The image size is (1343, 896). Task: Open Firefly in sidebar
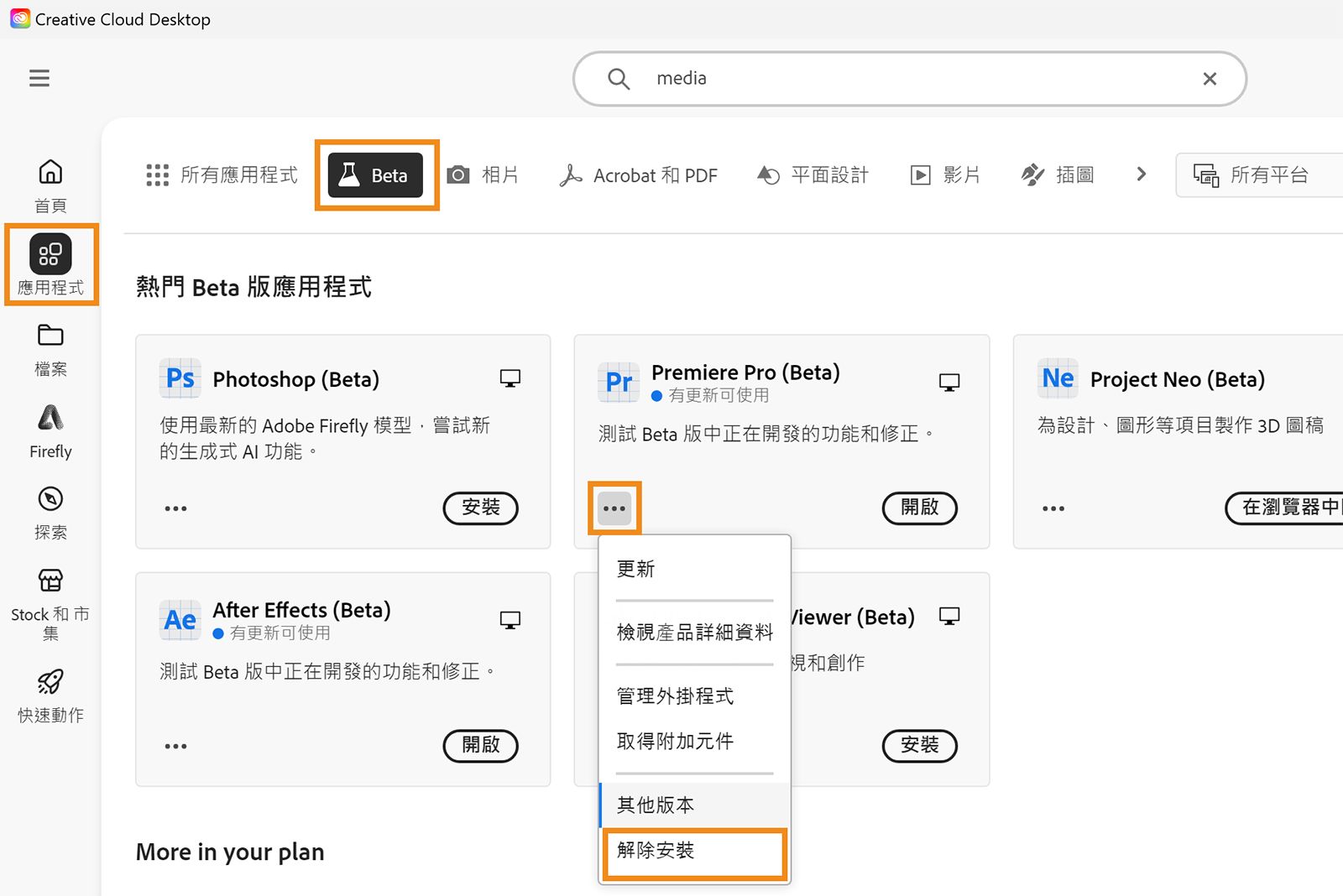pyautogui.click(x=50, y=431)
